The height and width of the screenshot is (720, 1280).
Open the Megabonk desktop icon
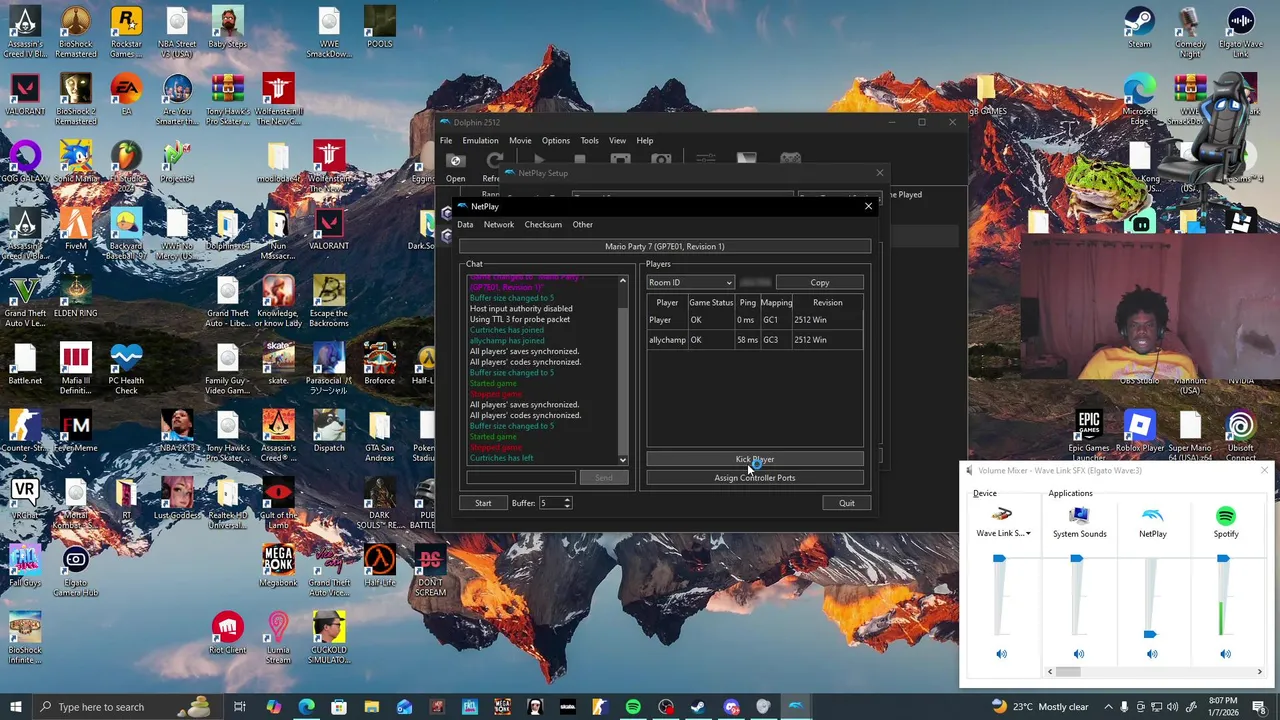click(x=278, y=564)
